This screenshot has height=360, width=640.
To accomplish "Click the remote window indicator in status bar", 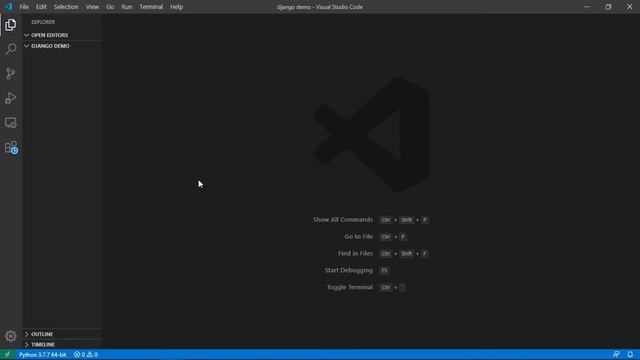I will (7, 355).
